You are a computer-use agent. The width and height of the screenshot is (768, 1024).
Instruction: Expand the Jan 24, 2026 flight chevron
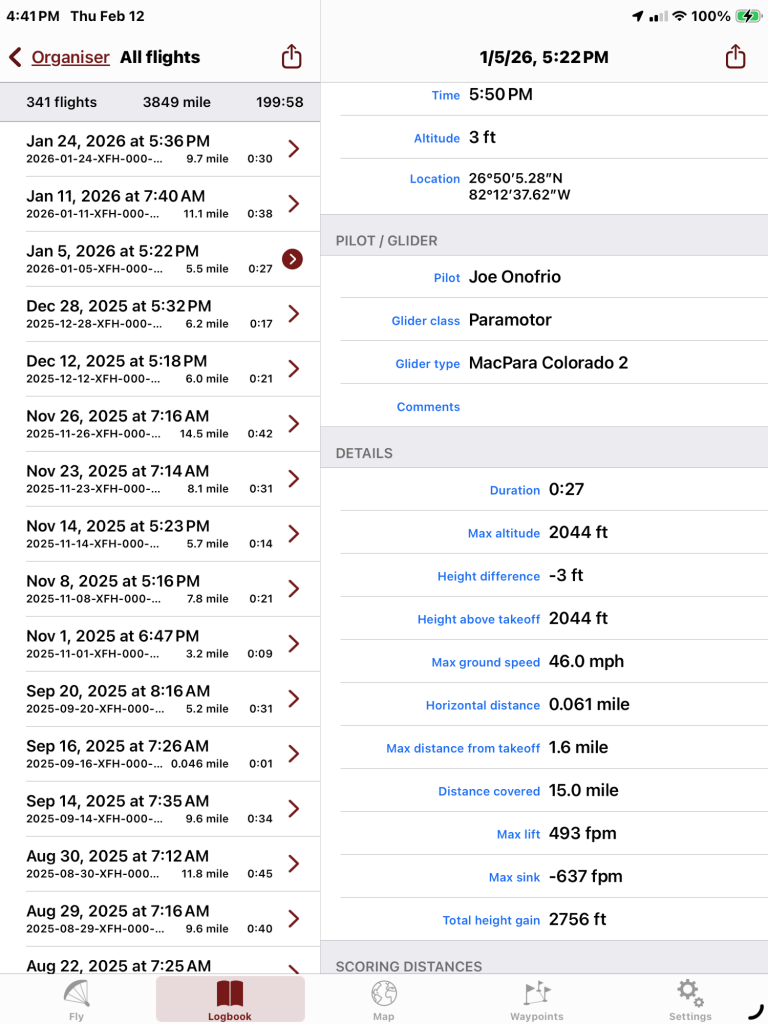293,149
